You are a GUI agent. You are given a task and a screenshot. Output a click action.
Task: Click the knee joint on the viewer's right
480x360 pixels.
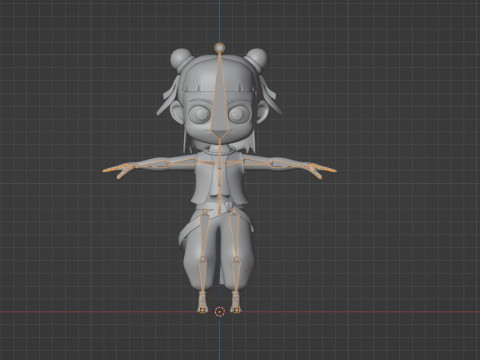(x=236, y=259)
